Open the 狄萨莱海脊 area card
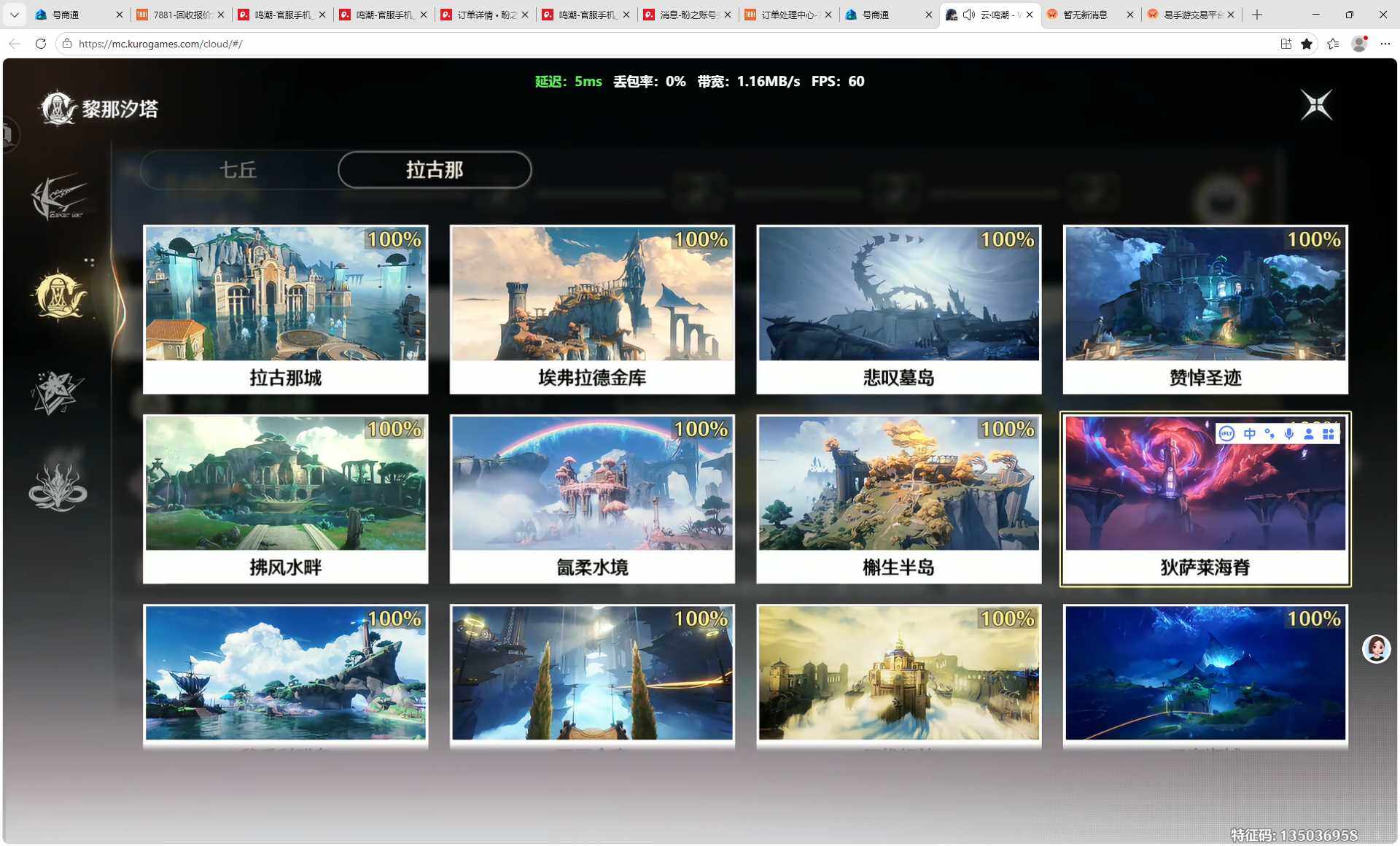Viewport: 1400px width, 846px height. pos(1205,499)
